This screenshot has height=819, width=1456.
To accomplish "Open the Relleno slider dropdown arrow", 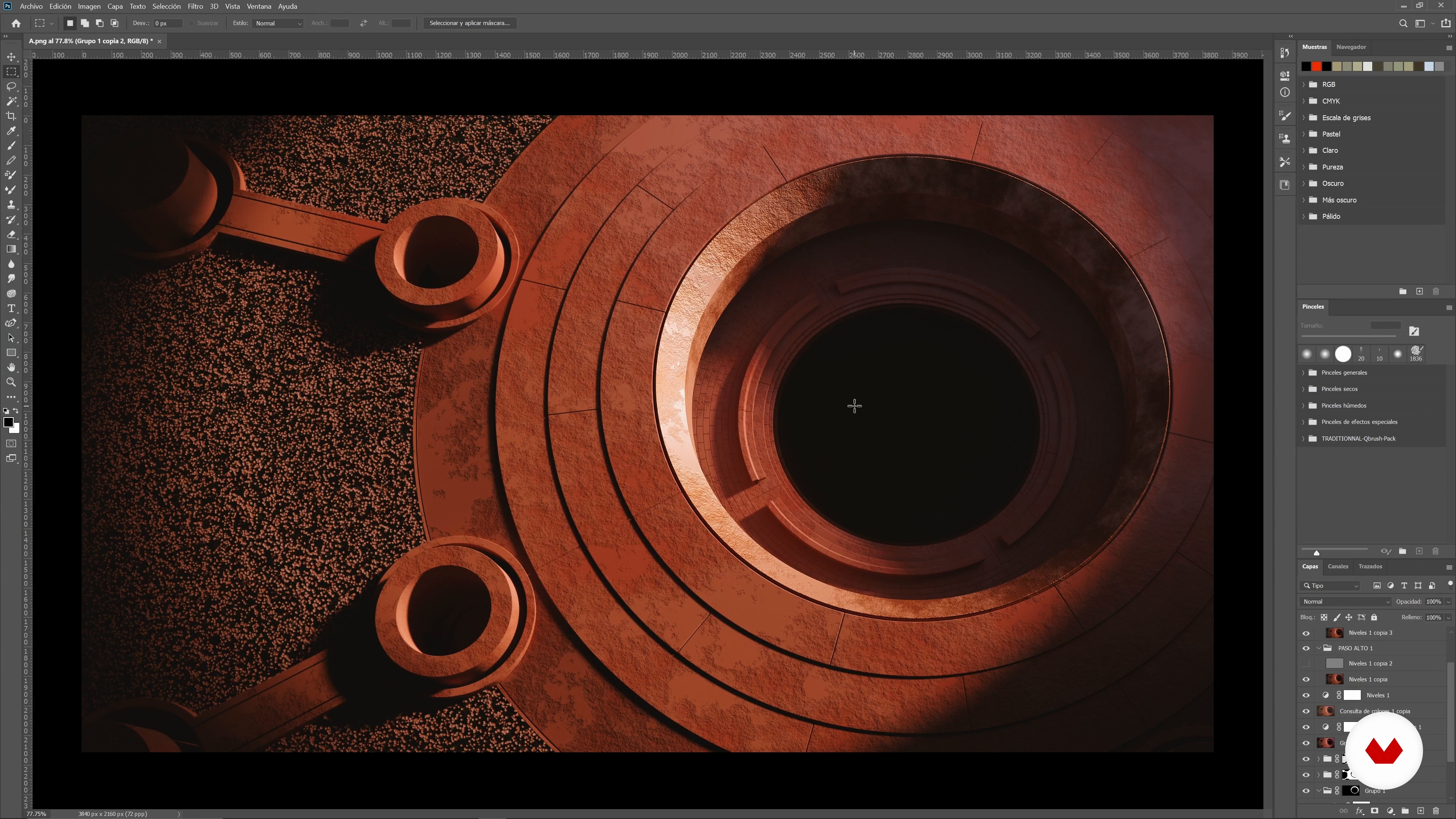I will coord(1449,618).
